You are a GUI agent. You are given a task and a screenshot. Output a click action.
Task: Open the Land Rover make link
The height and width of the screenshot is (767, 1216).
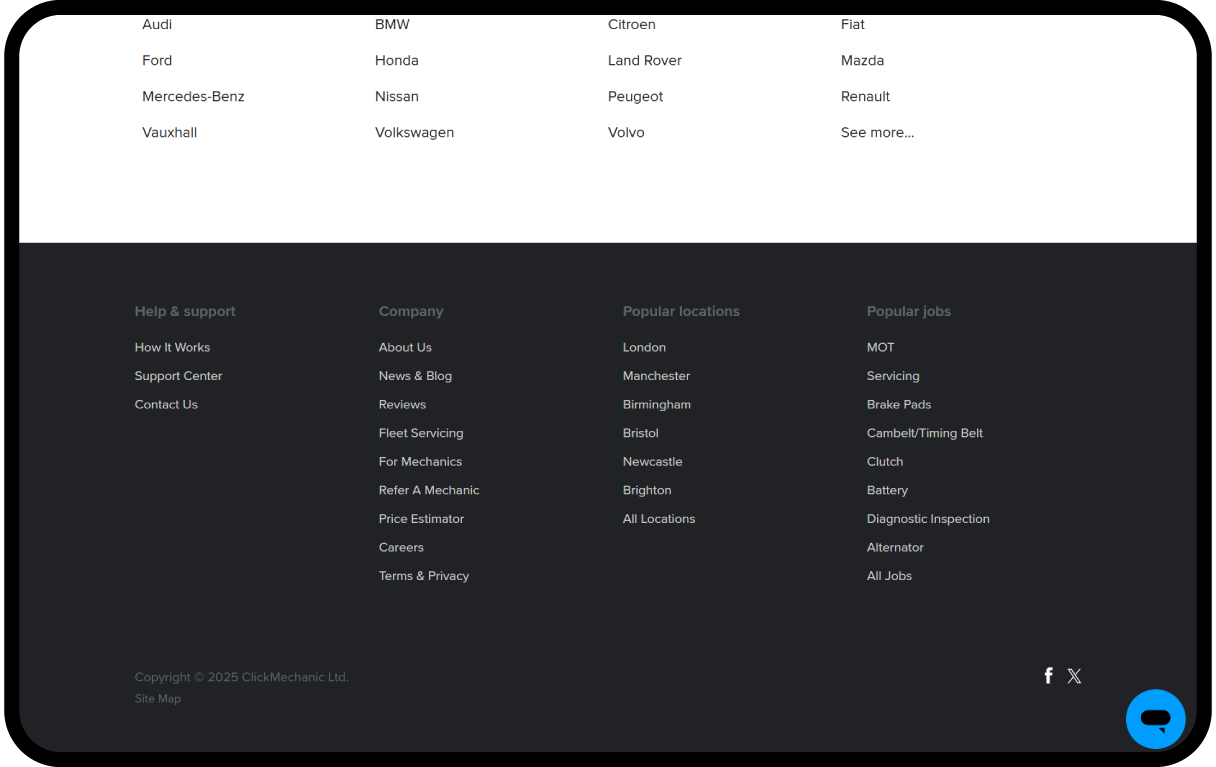(x=645, y=60)
